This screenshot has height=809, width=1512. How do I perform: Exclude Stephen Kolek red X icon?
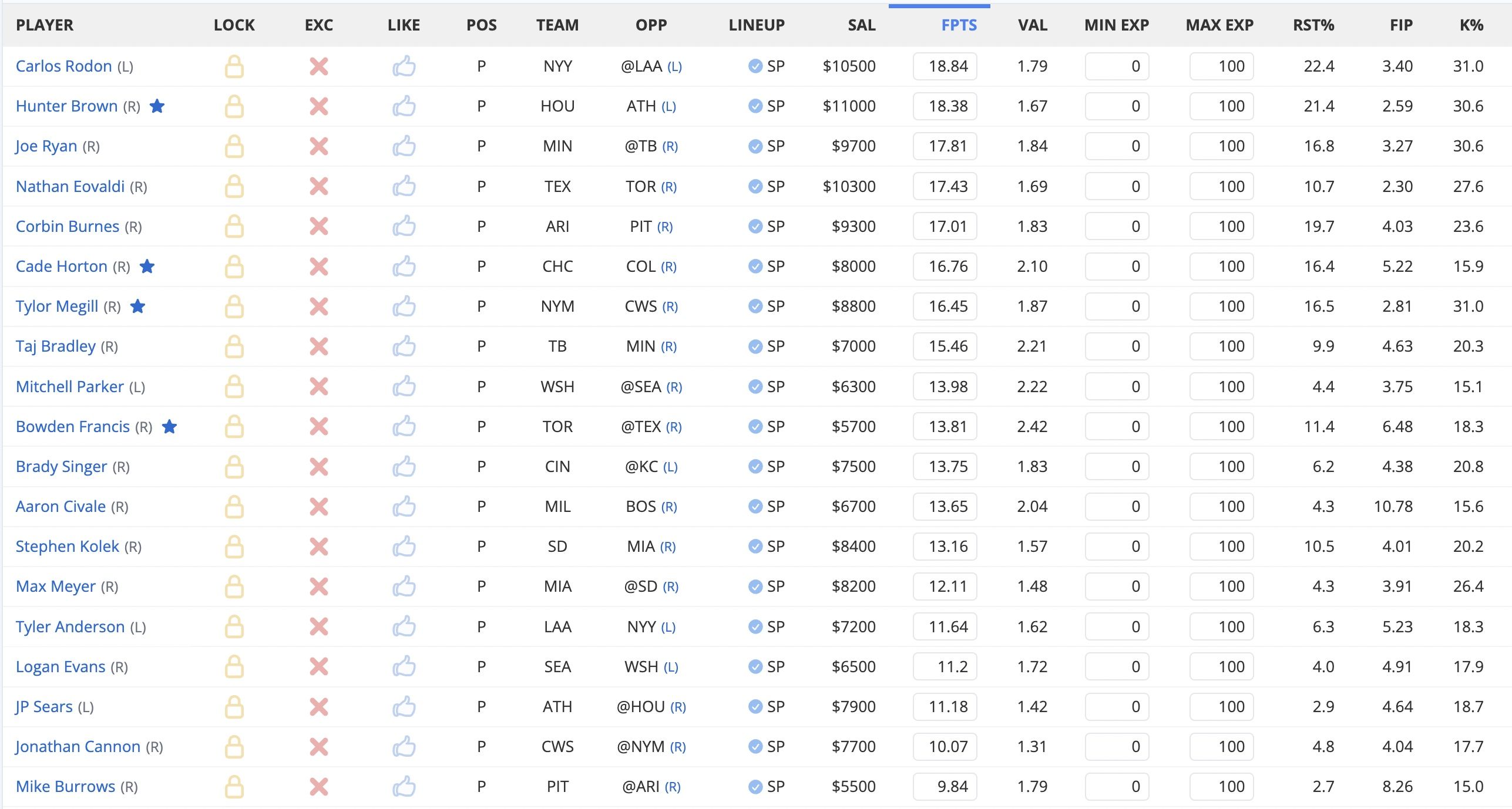coord(319,547)
